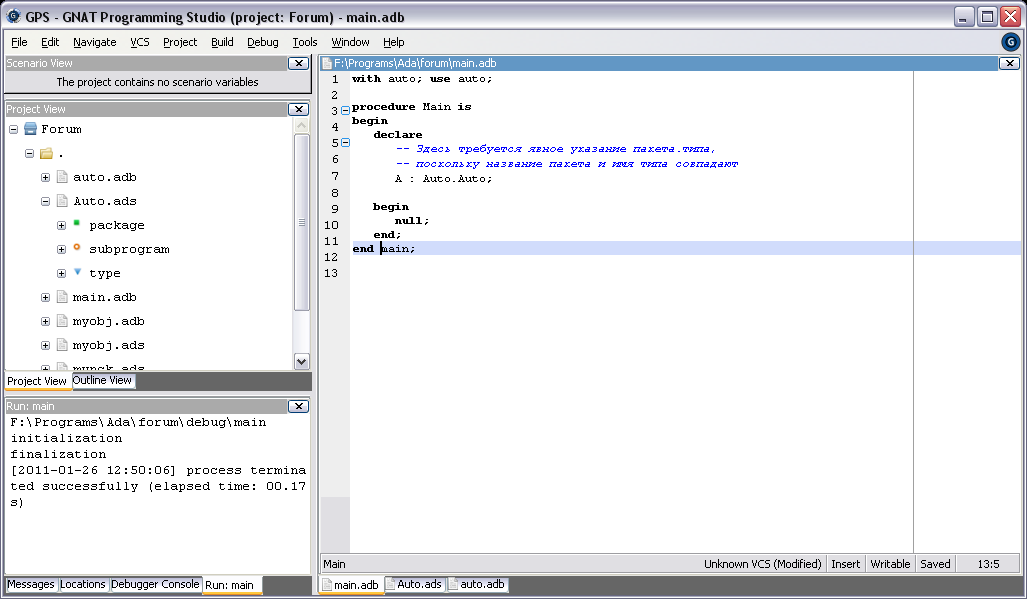1027x599 pixels.
Task: Expand the auto.adb tree node
Action: coord(46,177)
